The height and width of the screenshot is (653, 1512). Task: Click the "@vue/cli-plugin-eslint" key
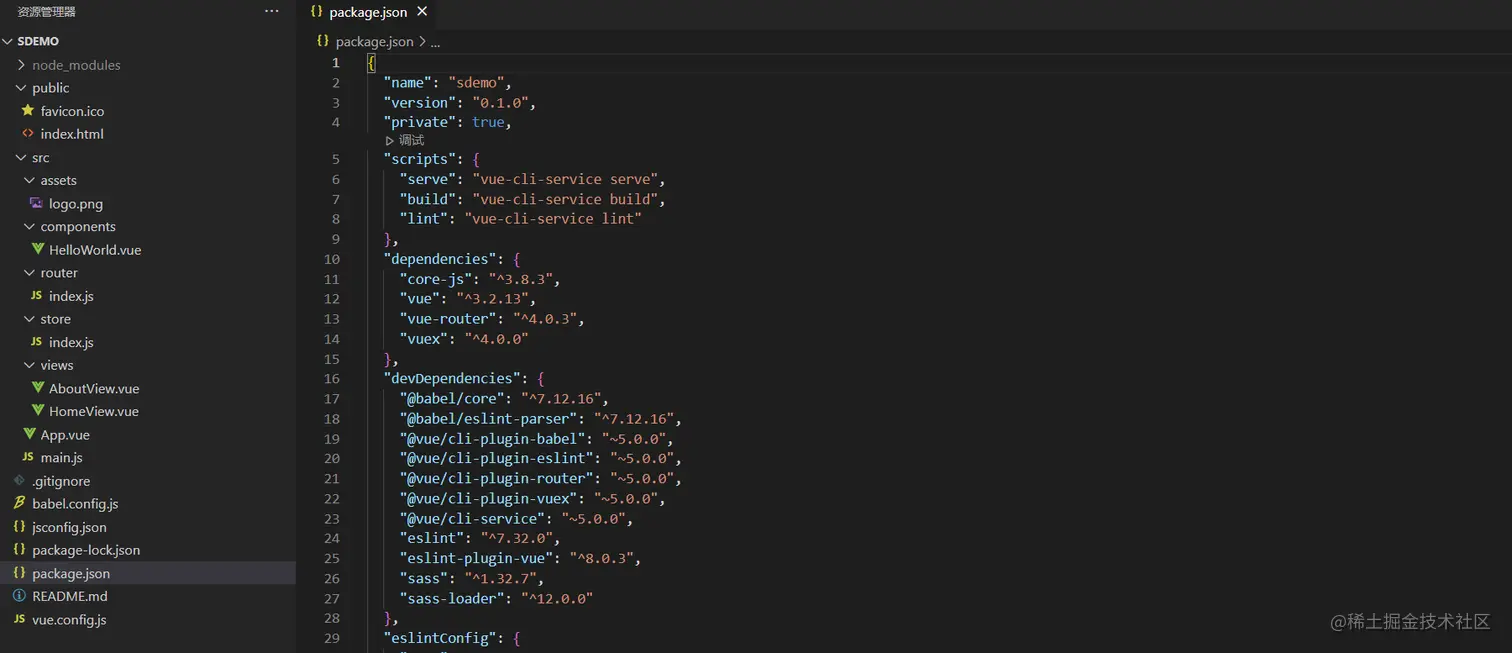tap(496, 459)
